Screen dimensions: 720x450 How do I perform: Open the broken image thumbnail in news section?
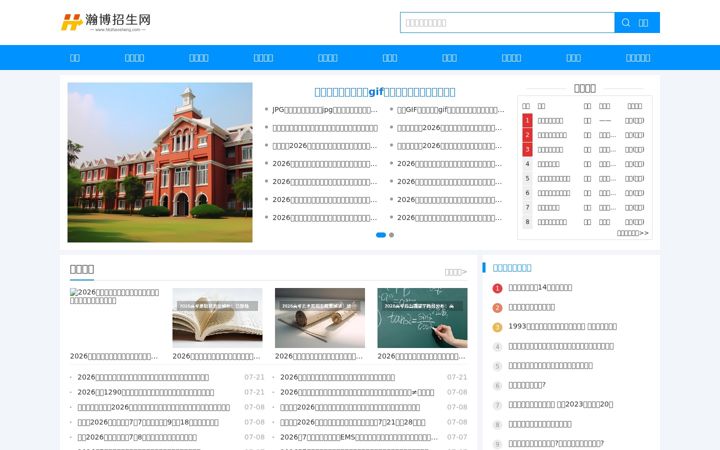coord(115,318)
